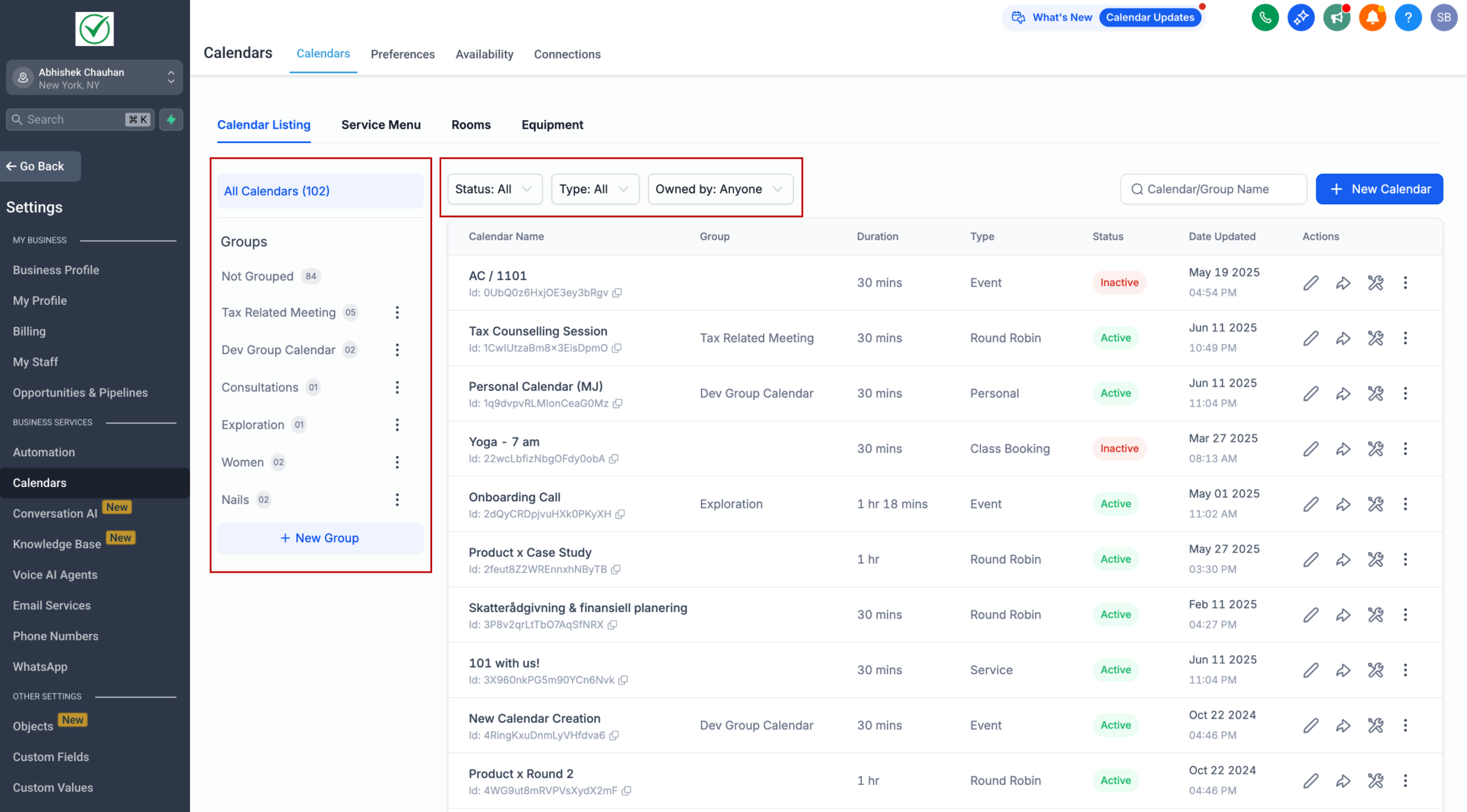Edit the AC / 1101 calendar
Screen dimensions: 1467x812
point(1311,282)
